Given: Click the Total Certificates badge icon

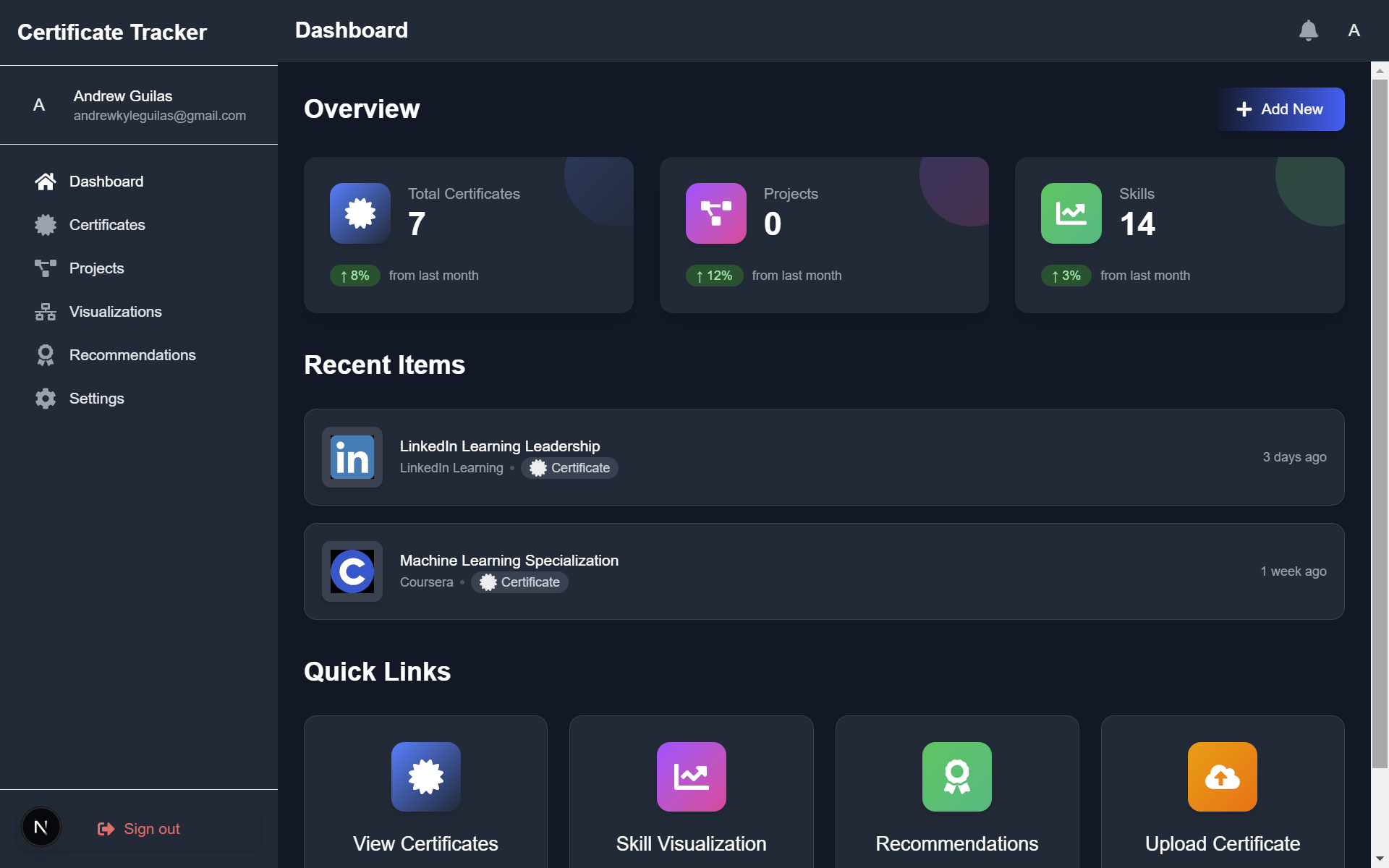Looking at the screenshot, I should (x=360, y=213).
